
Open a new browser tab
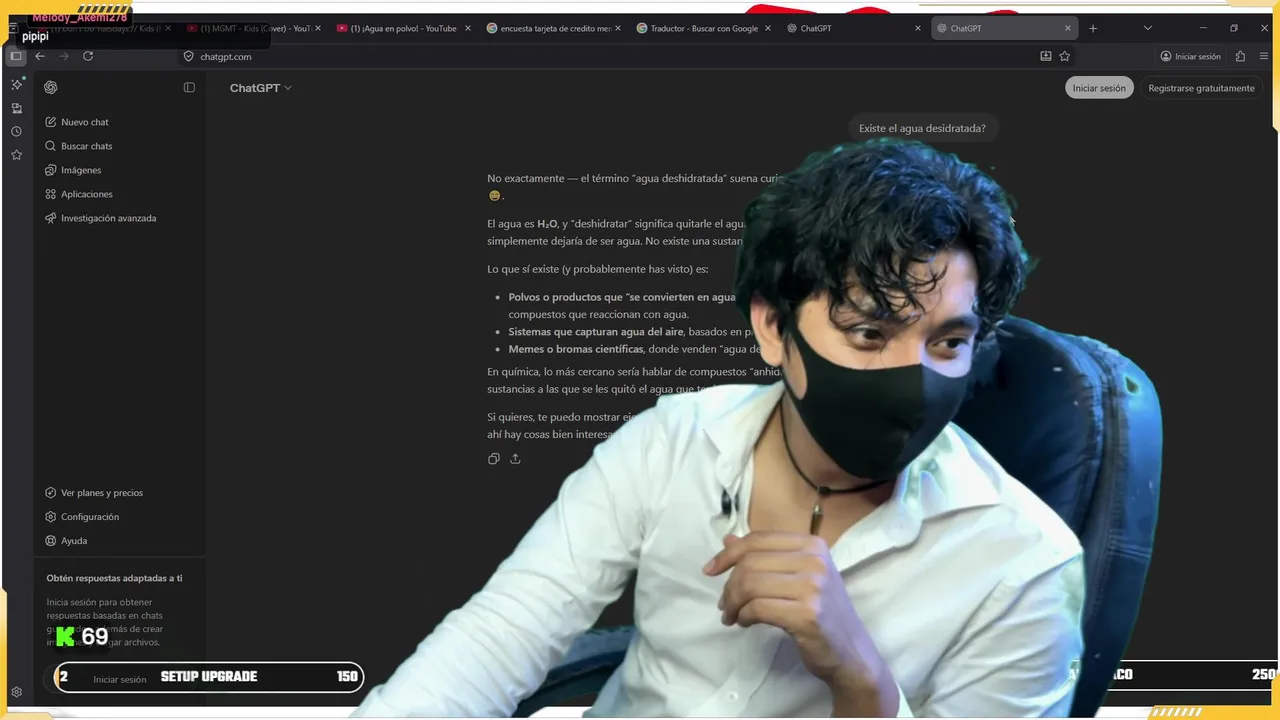pos(1093,28)
